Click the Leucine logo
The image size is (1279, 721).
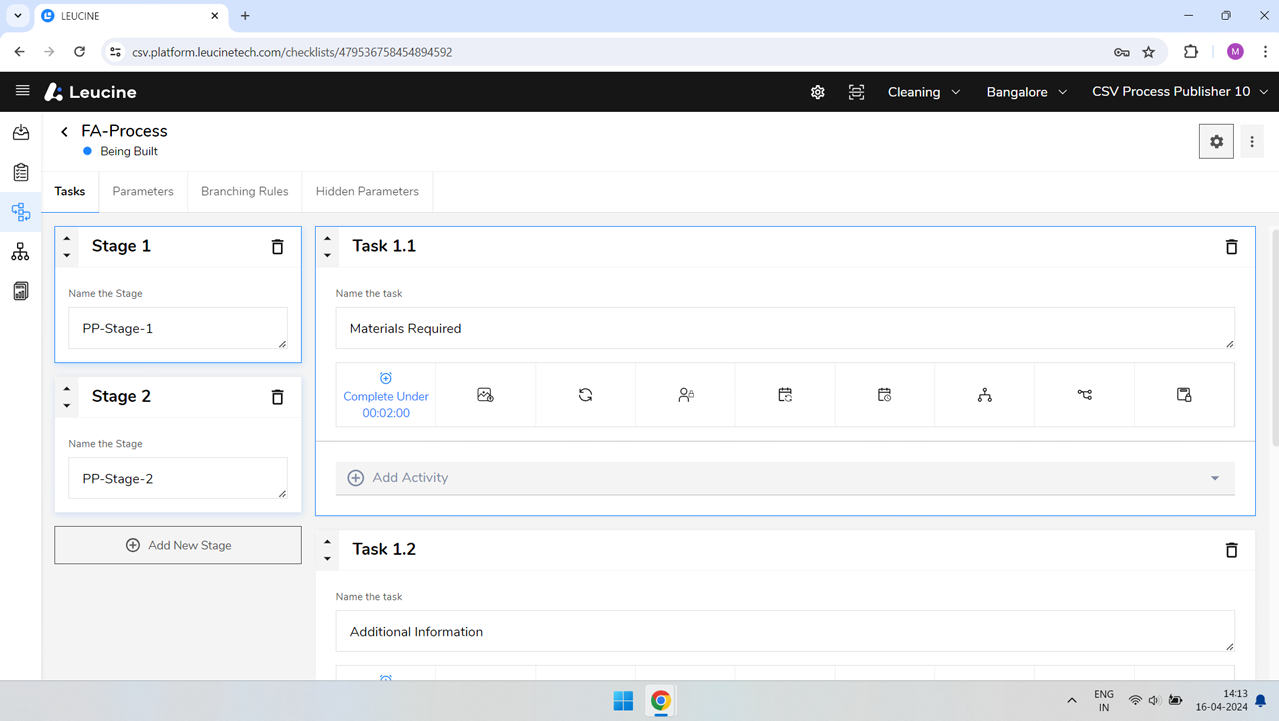pyautogui.click(x=90, y=92)
